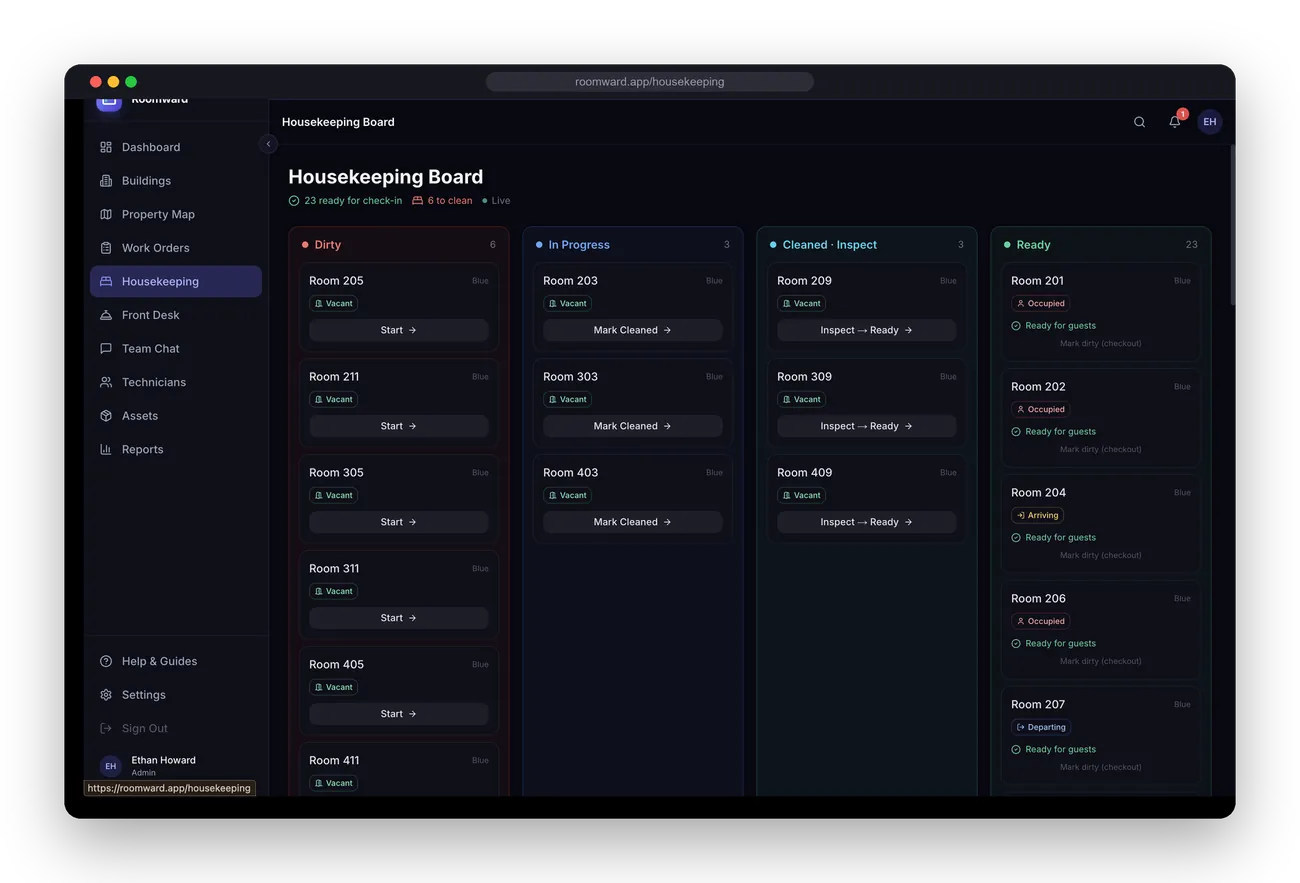Open the EH avatar in top bar
The height and width of the screenshot is (883, 1300).
click(x=1210, y=122)
